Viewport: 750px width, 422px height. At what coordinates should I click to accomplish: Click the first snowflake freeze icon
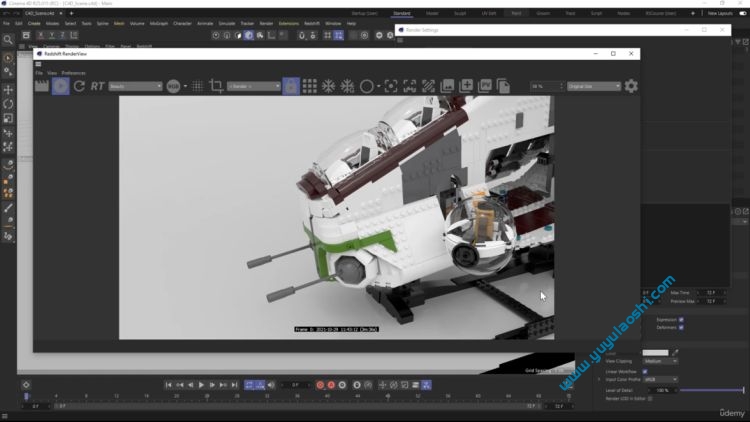(x=328, y=86)
